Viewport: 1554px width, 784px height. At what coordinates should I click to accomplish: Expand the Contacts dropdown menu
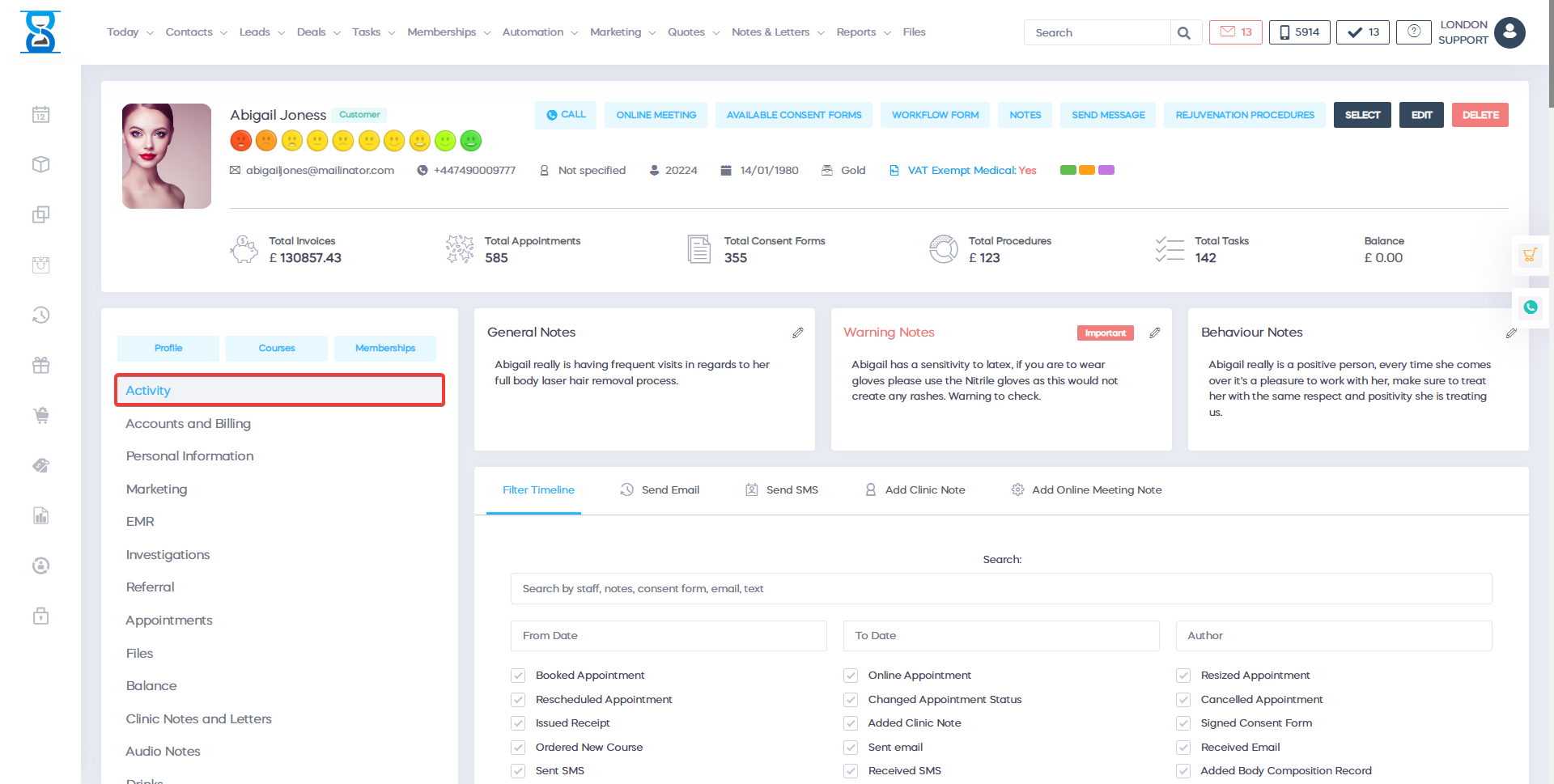[196, 32]
